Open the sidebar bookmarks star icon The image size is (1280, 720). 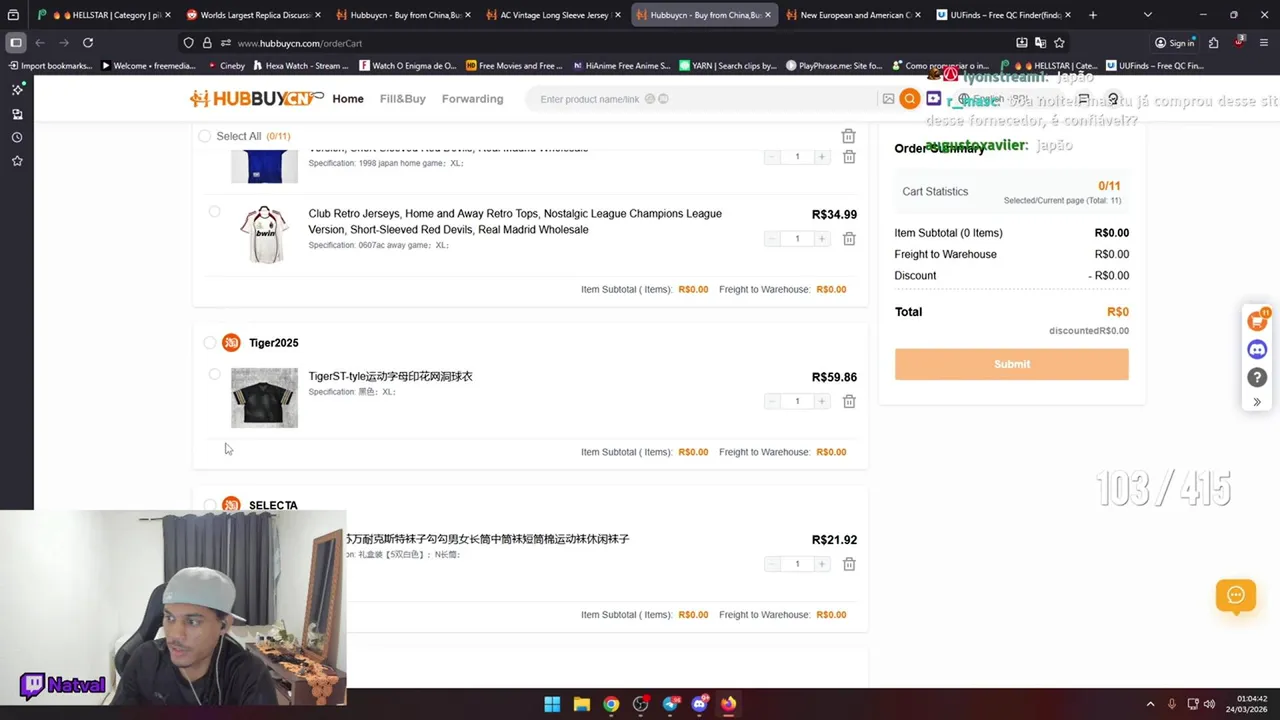(17, 161)
